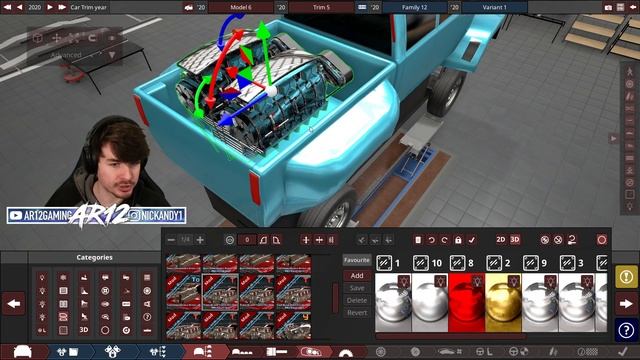Switch to 3D placement mode
This screenshot has width=640, height=360.
(x=515, y=240)
